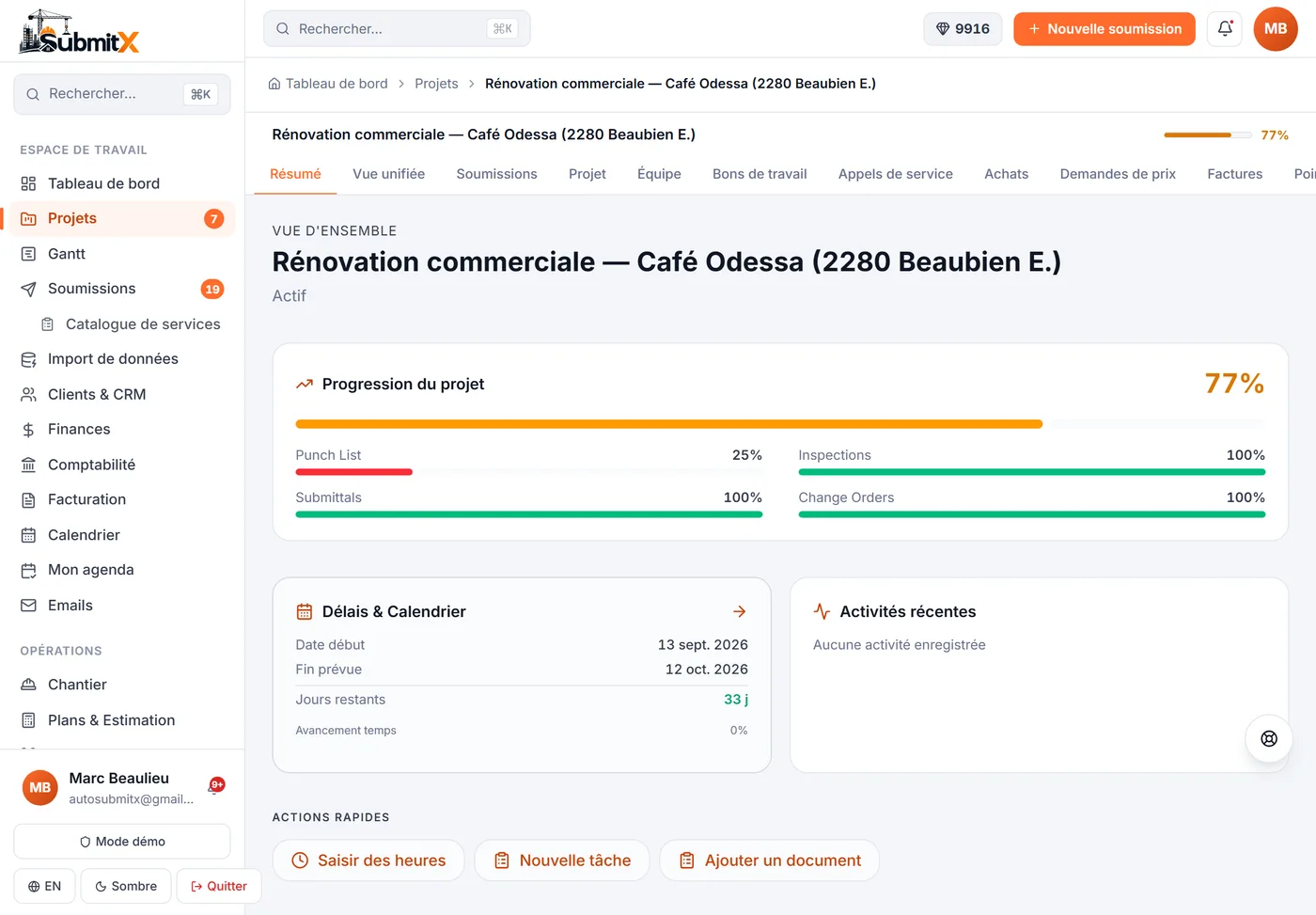Click the diamond credits icon 9916
The width and height of the screenshot is (1316, 915).
[963, 29]
